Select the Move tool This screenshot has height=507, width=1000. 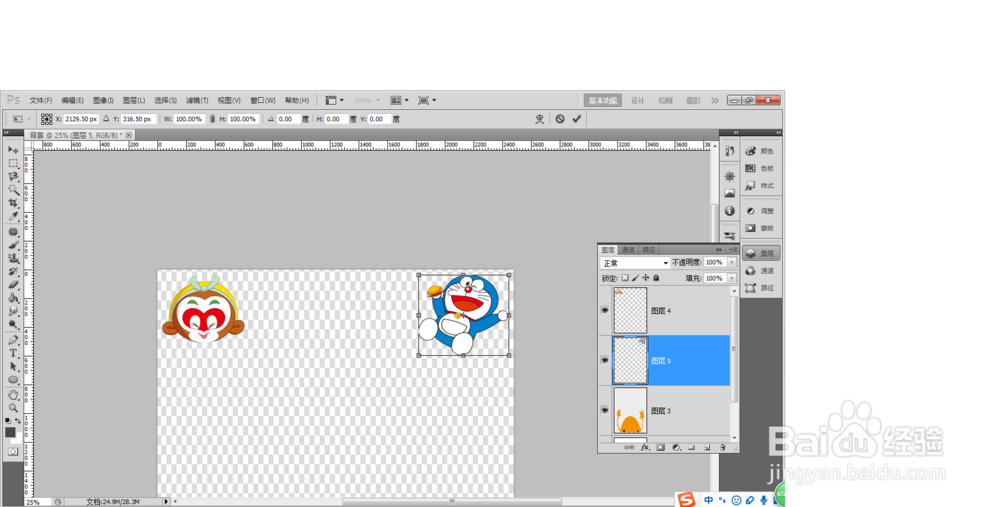click(x=13, y=150)
